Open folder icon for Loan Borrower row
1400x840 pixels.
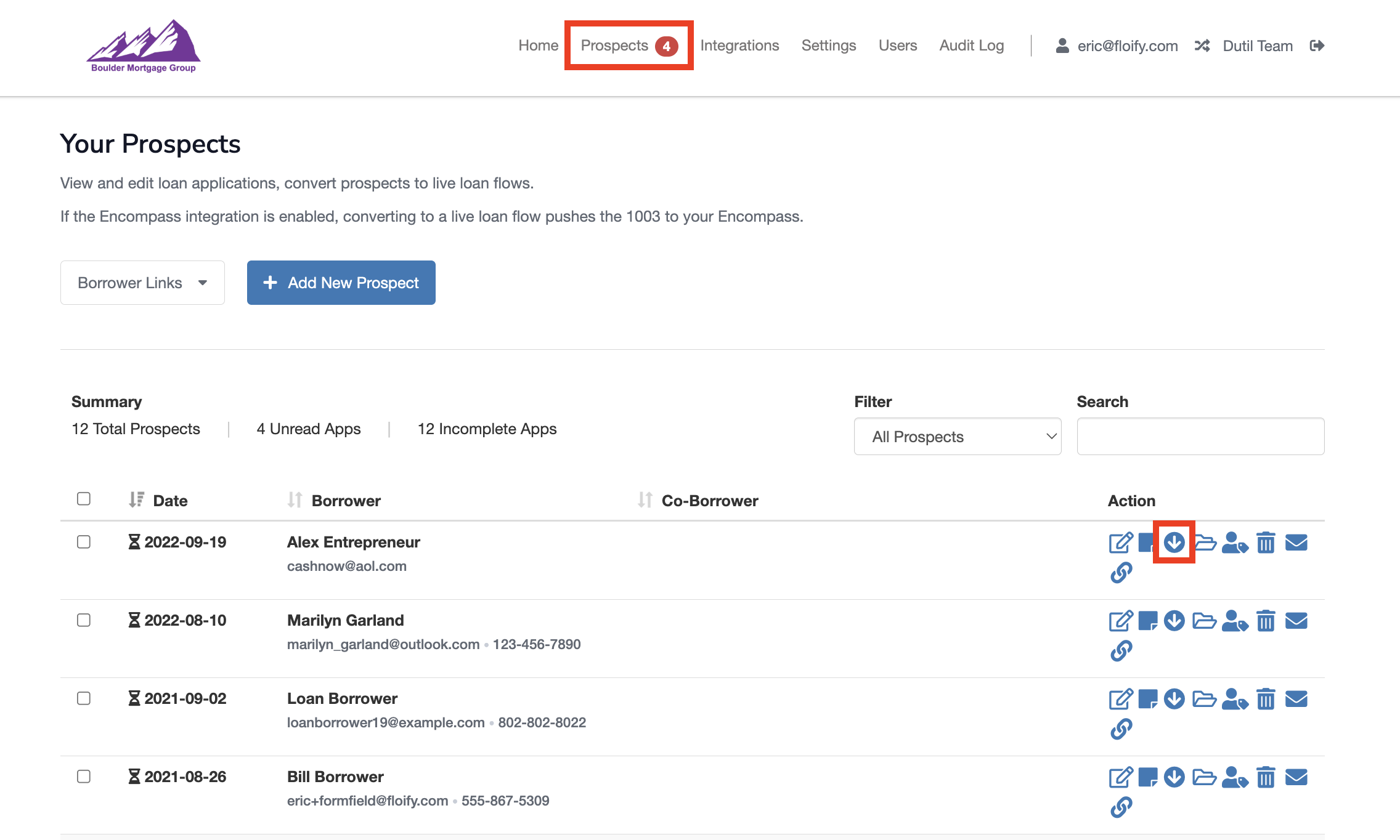point(1204,699)
